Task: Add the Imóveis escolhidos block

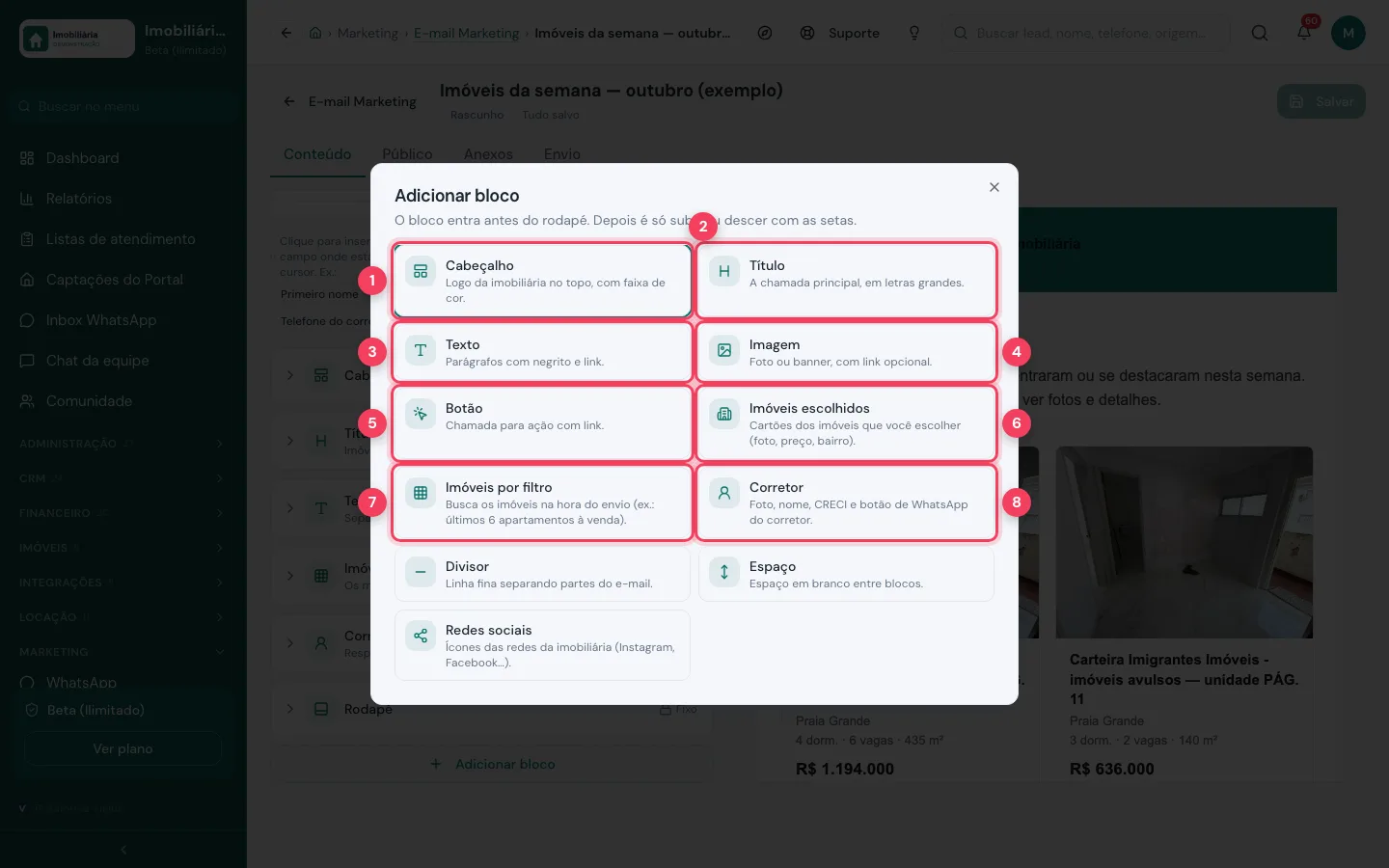Action: pos(846,423)
